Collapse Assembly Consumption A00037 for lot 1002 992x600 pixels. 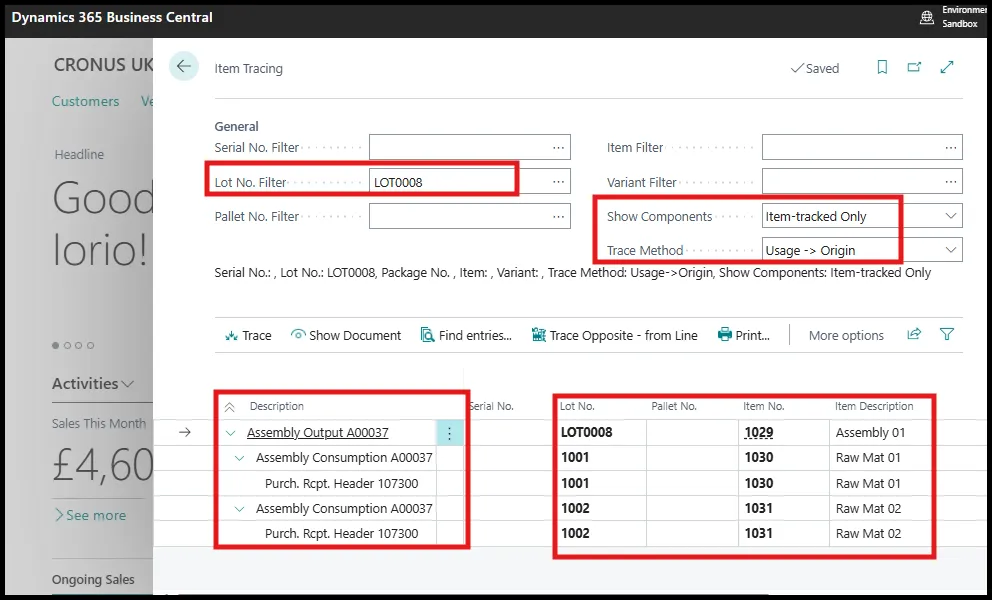pos(239,508)
